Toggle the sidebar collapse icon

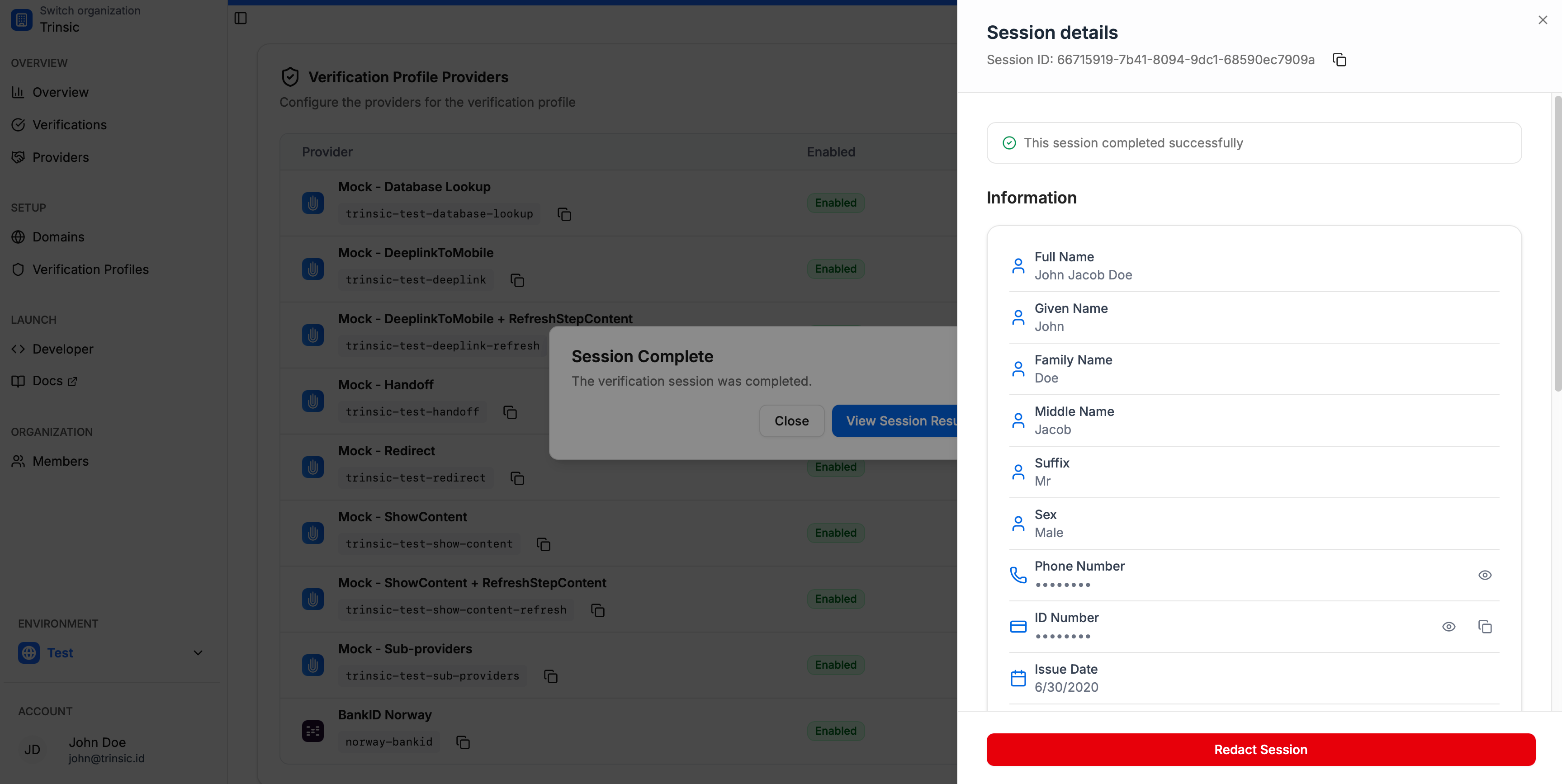pyautogui.click(x=241, y=18)
